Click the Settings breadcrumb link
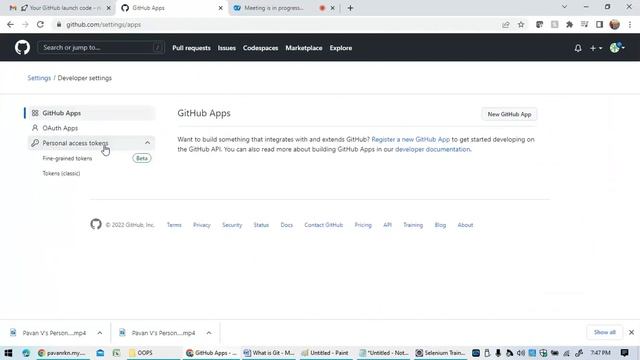Screen dimensions: 640x360 [39, 78]
